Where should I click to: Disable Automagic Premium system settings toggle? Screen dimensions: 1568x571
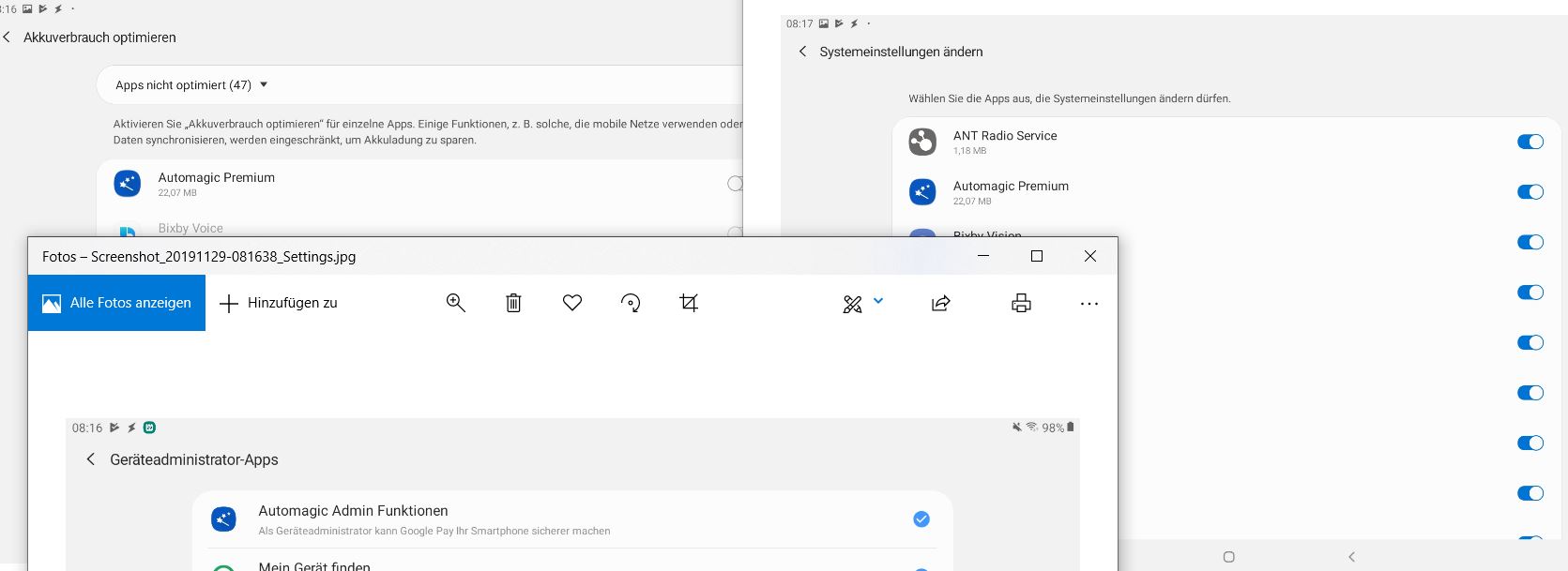(x=1530, y=192)
